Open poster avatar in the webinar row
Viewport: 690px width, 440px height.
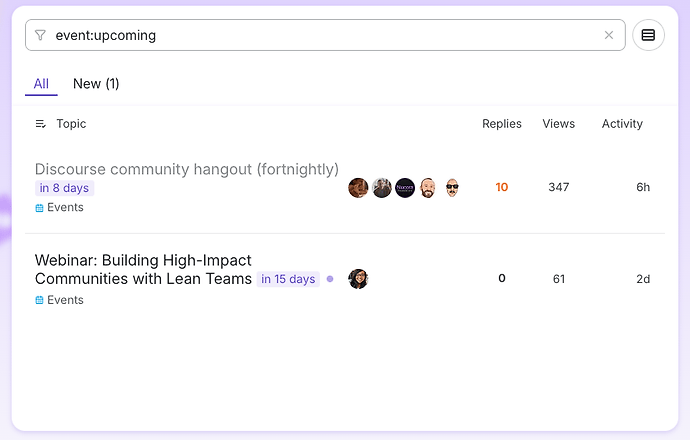358,279
